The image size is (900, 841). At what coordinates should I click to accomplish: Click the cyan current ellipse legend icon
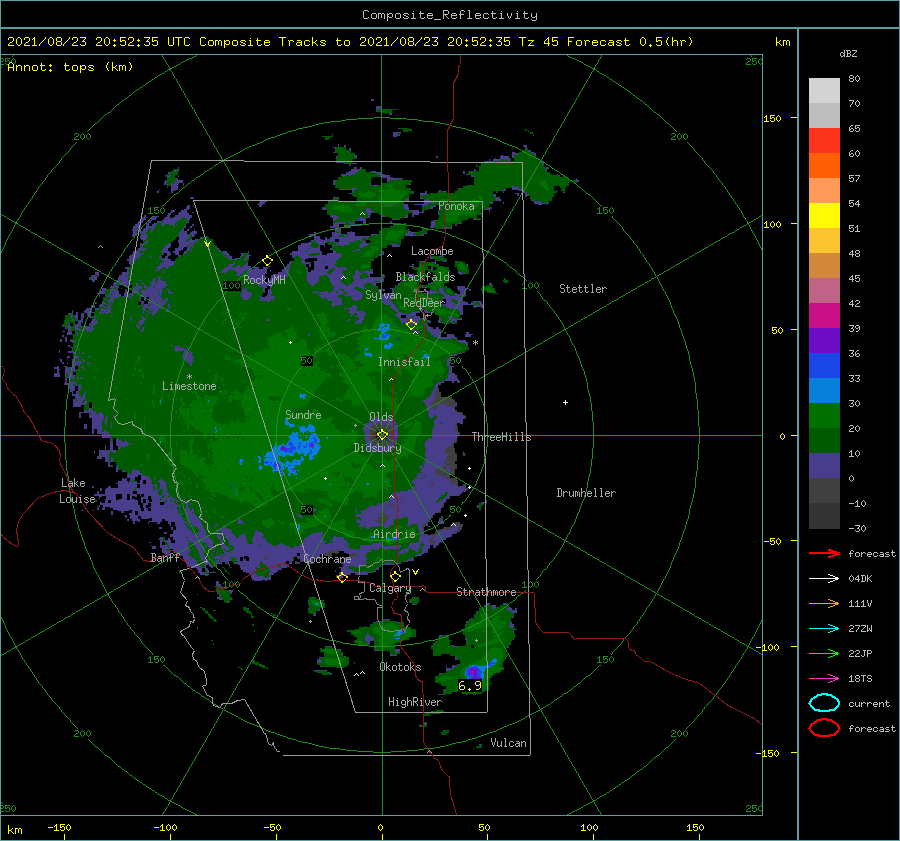coord(824,703)
